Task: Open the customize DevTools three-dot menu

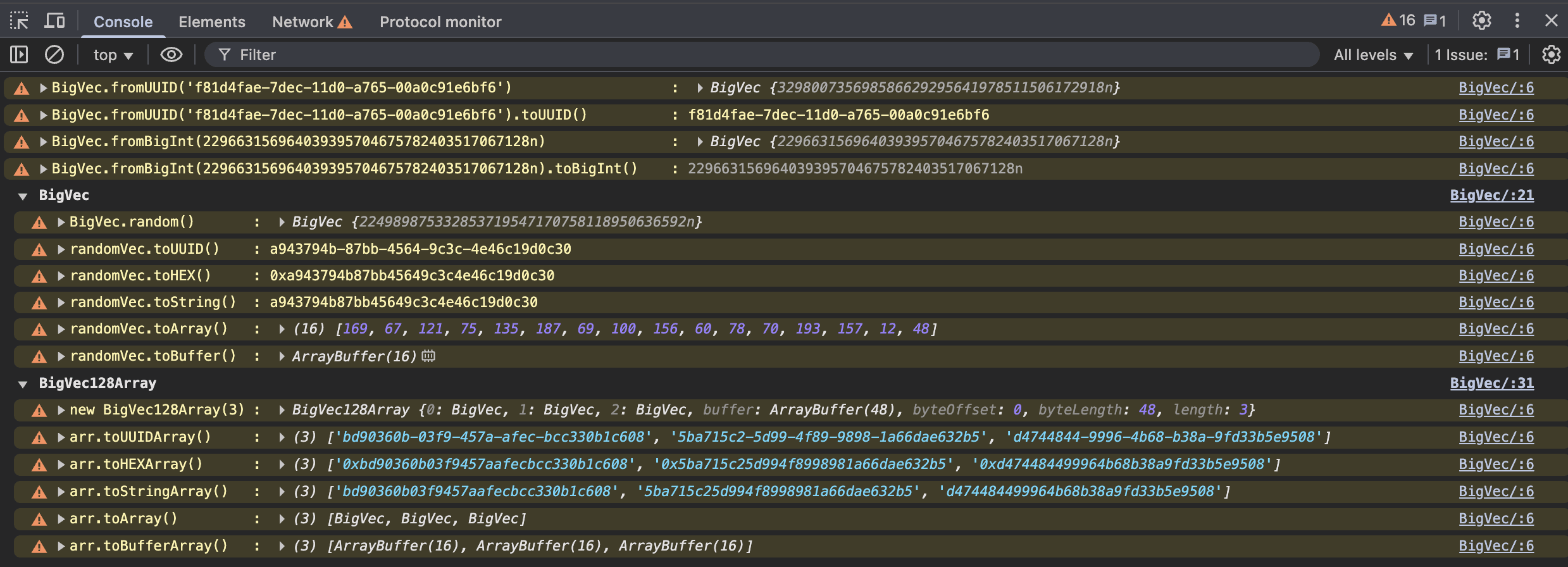Action: coord(1517,21)
